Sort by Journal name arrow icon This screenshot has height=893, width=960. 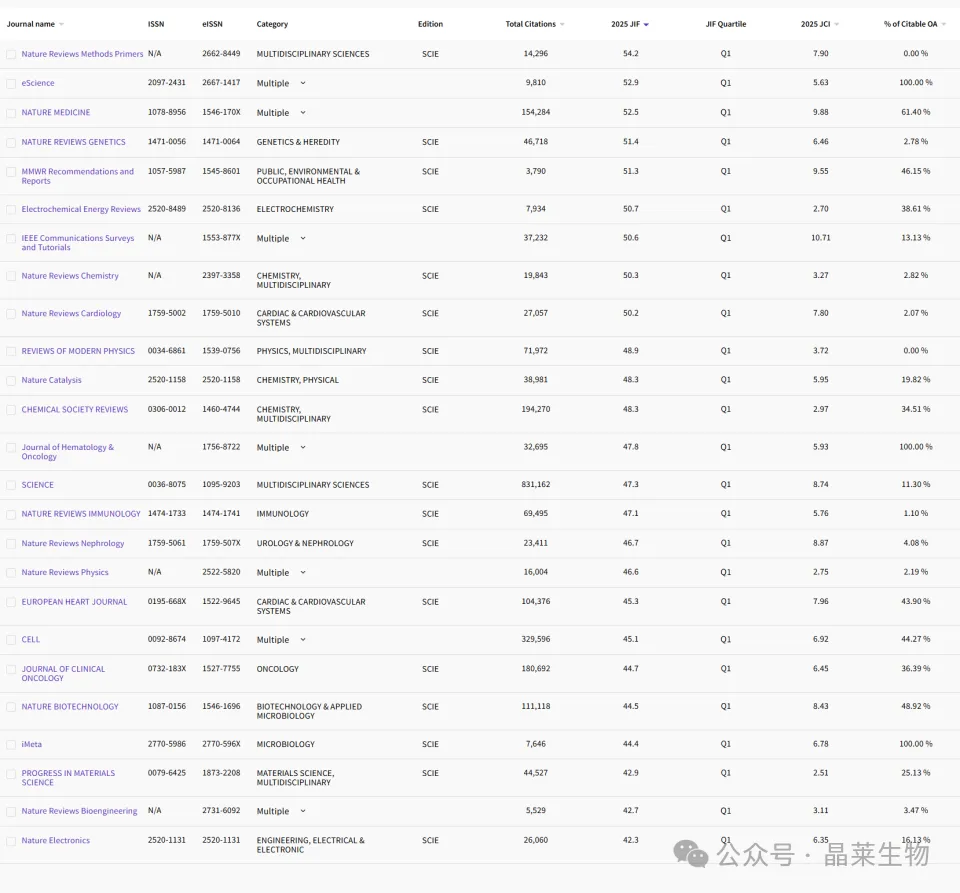(x=61, y=24)
